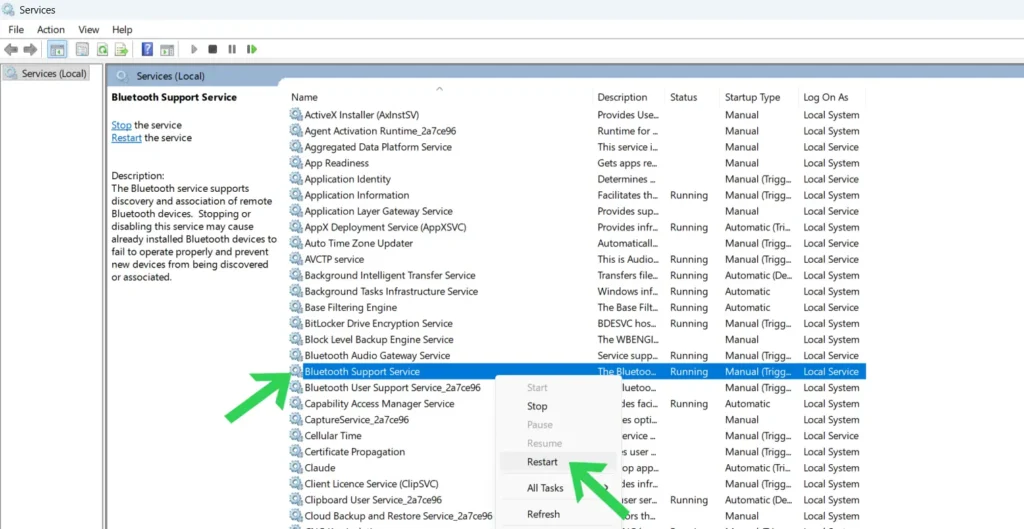This screenshot has height=529, width=1024.
Task: Click the gear icon beside Cellular Time
Action: point(296,436)
